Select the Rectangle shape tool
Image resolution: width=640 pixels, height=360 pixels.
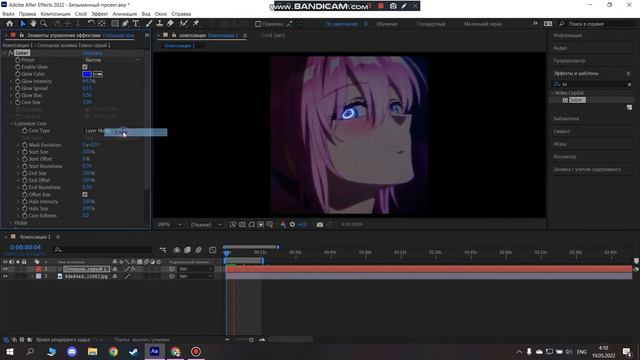(x=115, y=24)
